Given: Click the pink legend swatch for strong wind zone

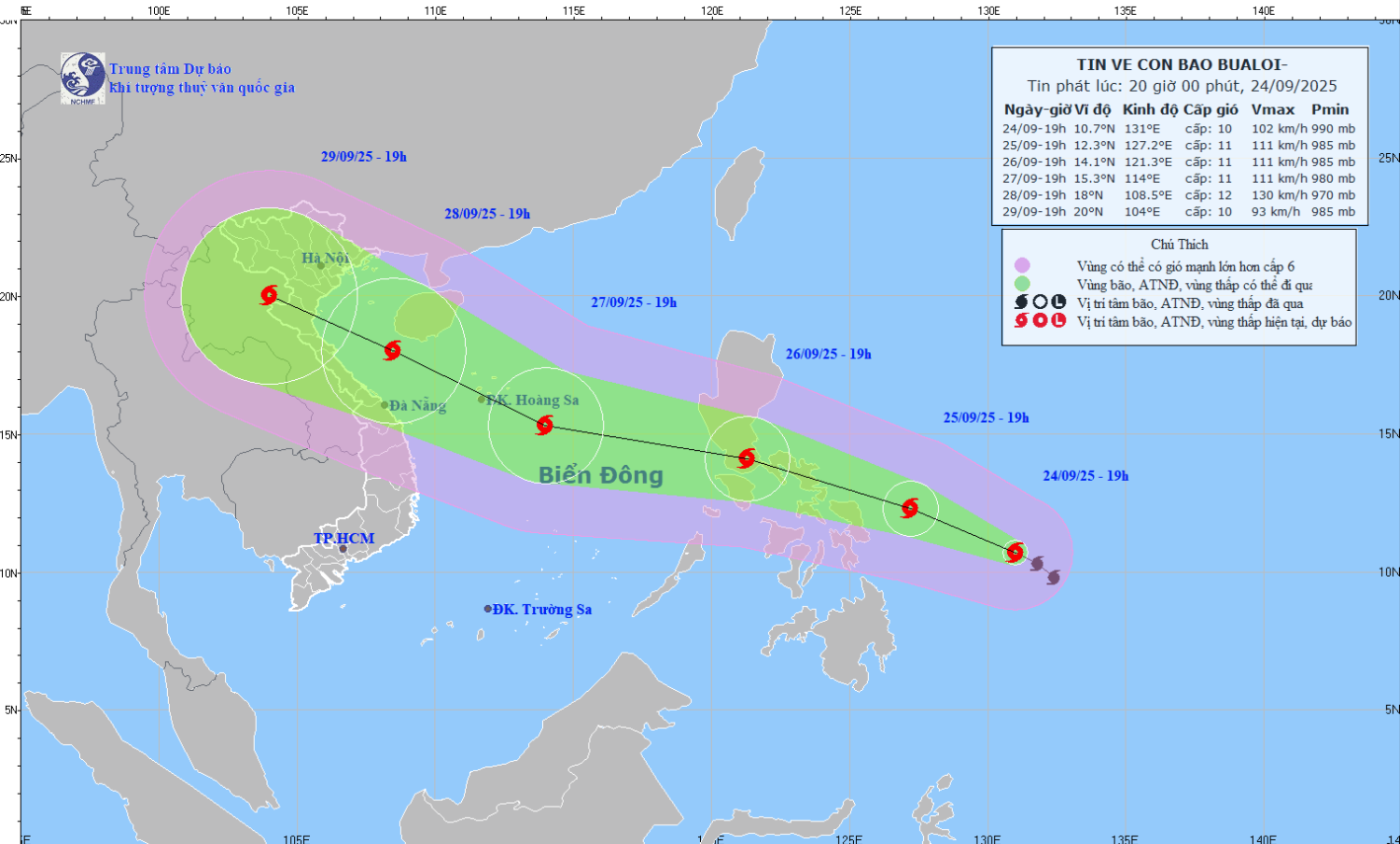Looking at the screenshot, I should (x=1022, y=266).
